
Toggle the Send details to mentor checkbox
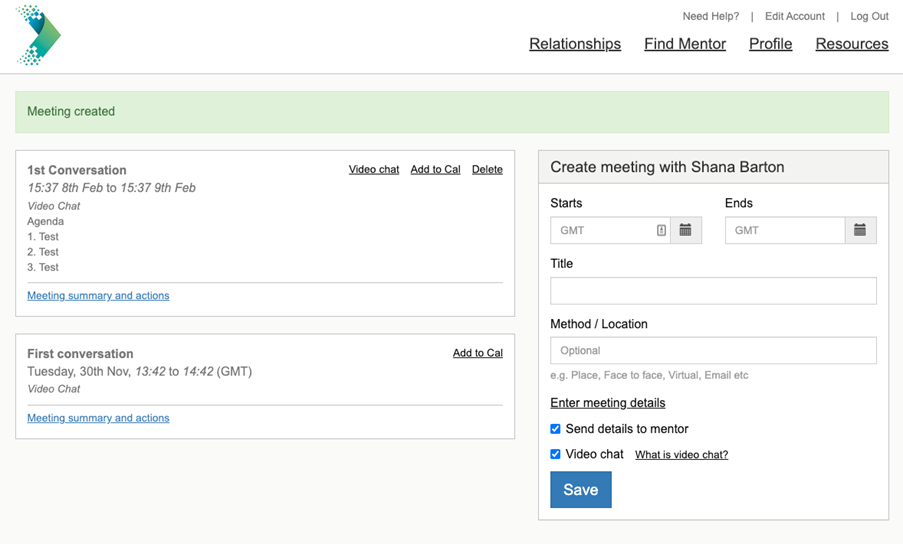coord(555,429)
